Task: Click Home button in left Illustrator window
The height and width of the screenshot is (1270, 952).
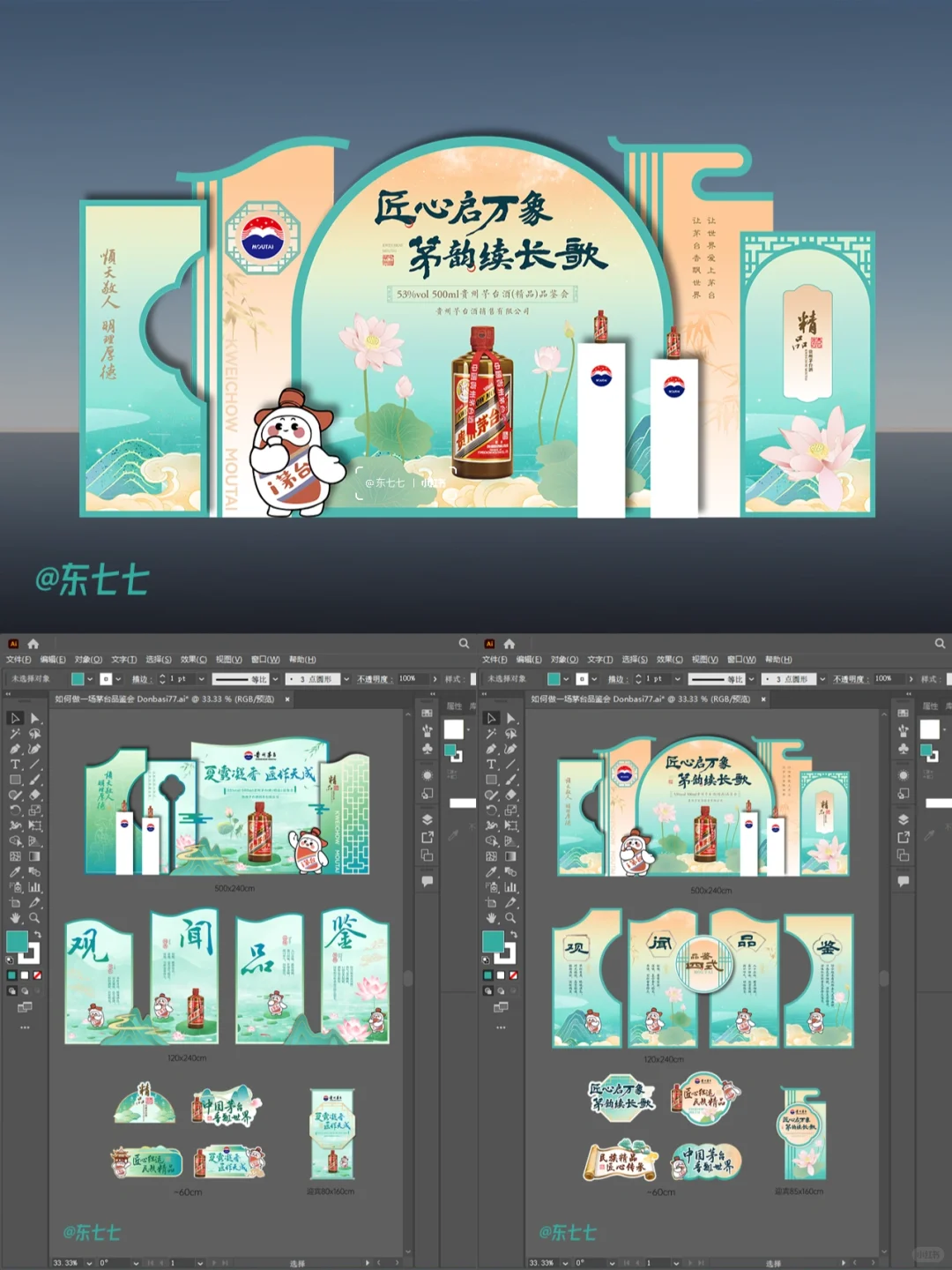Action: pos(33,644)
